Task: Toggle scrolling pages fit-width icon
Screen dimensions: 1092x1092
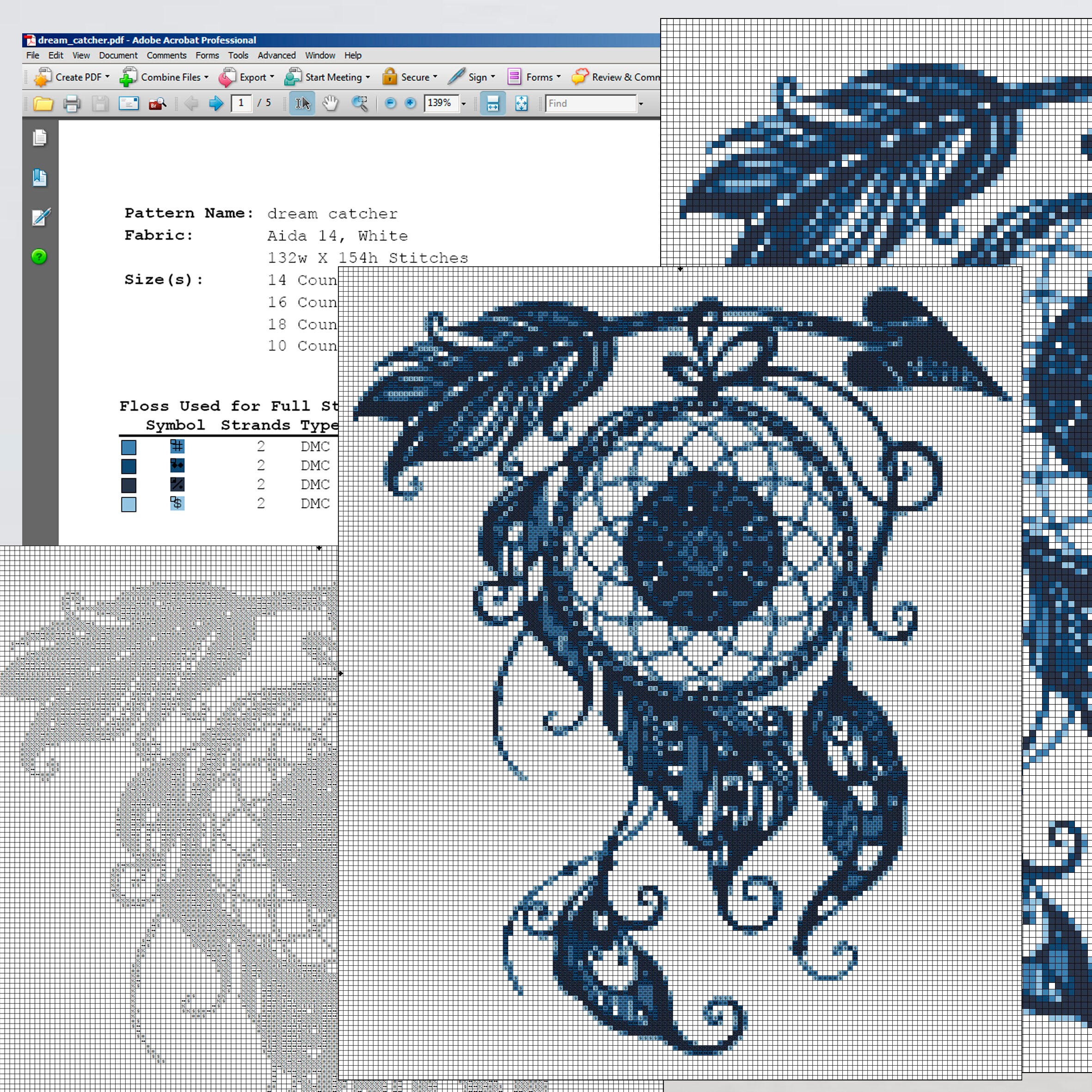Action: click(x=493, y=104)
